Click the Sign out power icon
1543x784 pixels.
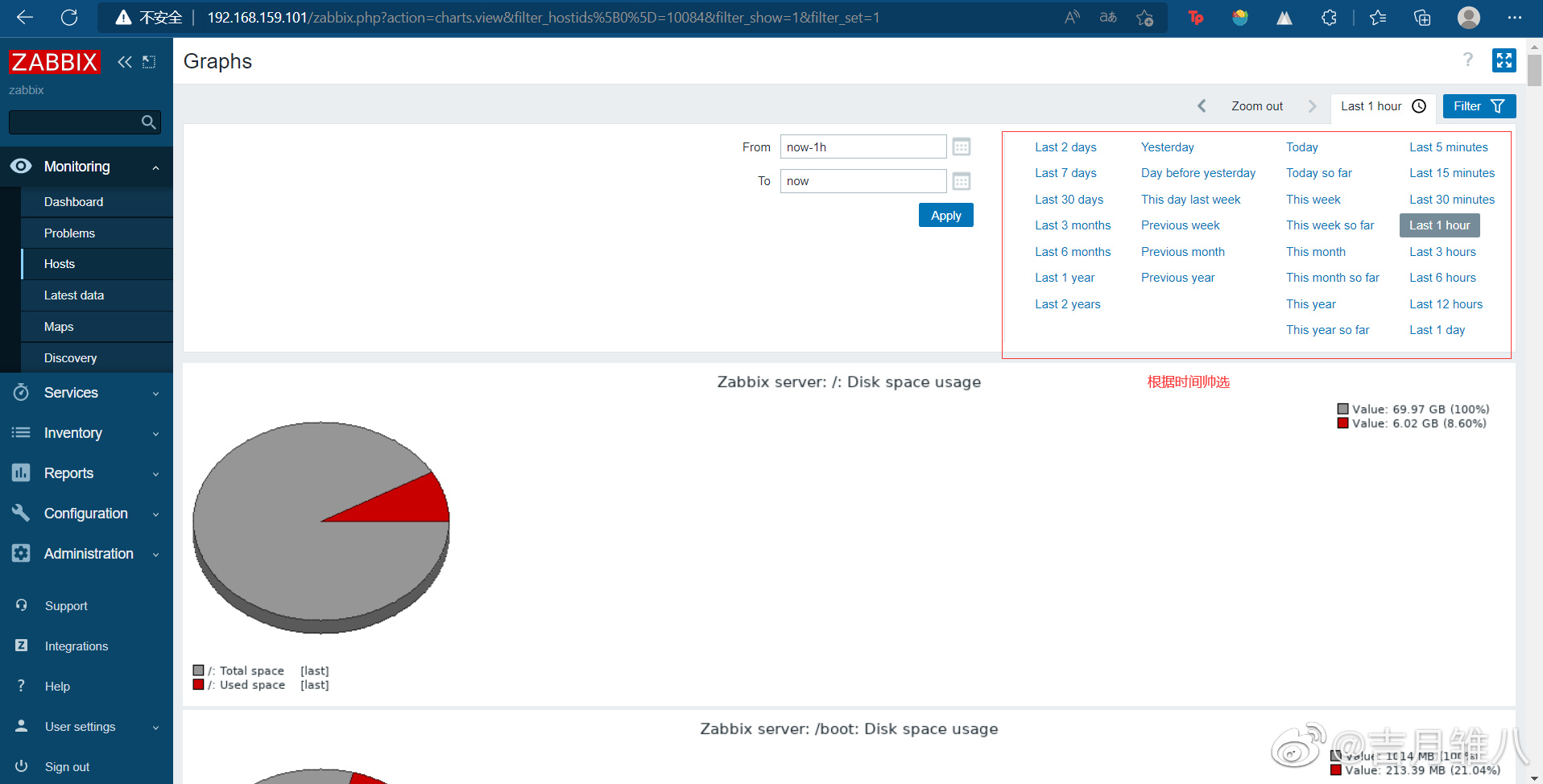pyautogui.click(x=22, y=765)
